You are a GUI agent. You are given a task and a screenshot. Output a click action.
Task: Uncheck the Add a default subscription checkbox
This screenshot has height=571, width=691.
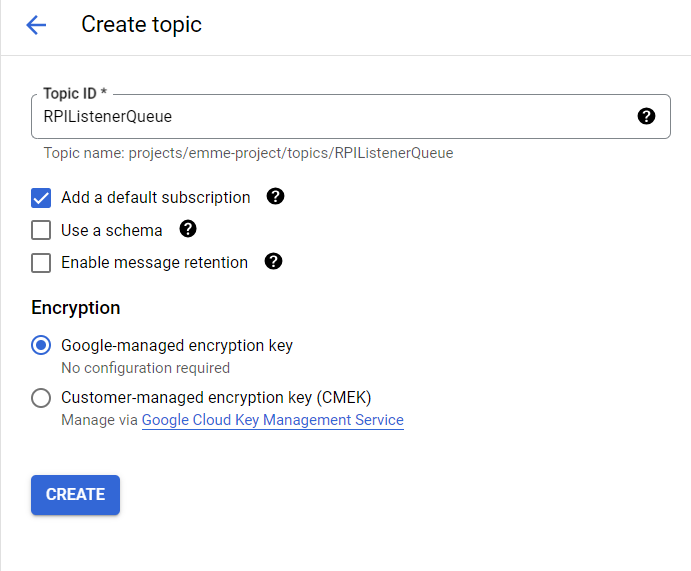pos(41,198)
